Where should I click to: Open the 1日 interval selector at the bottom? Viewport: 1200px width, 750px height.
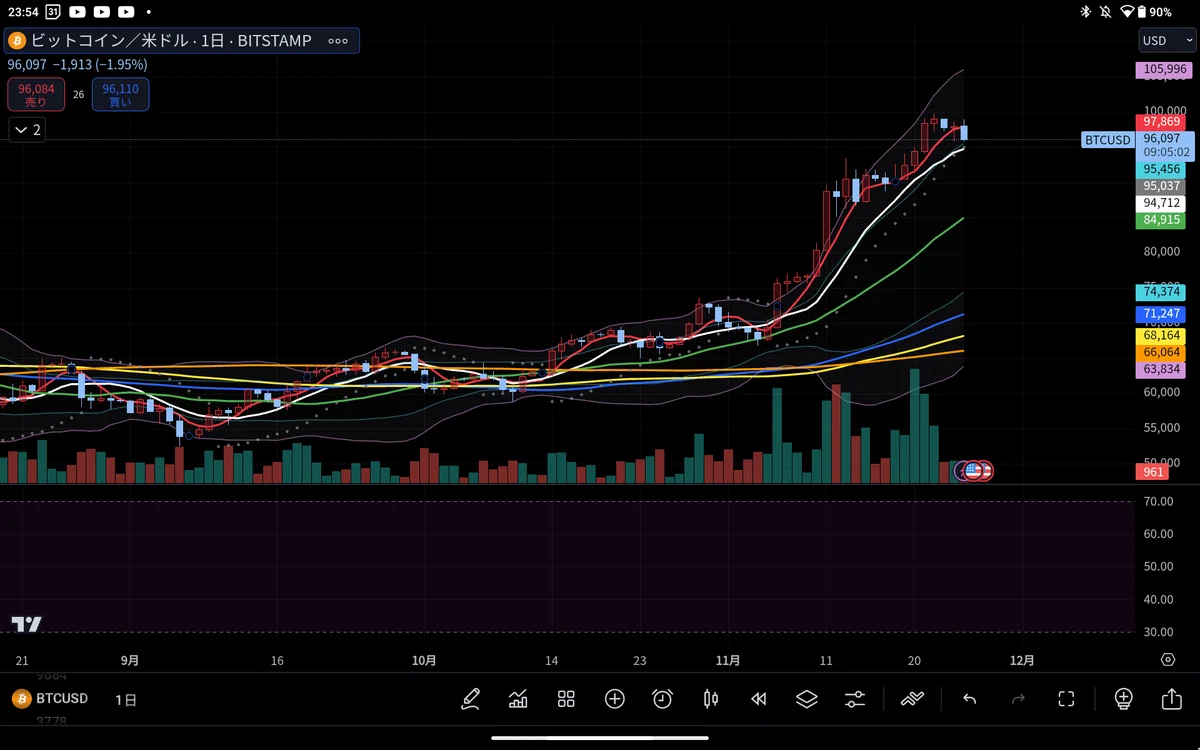click(x=126, y=699)
